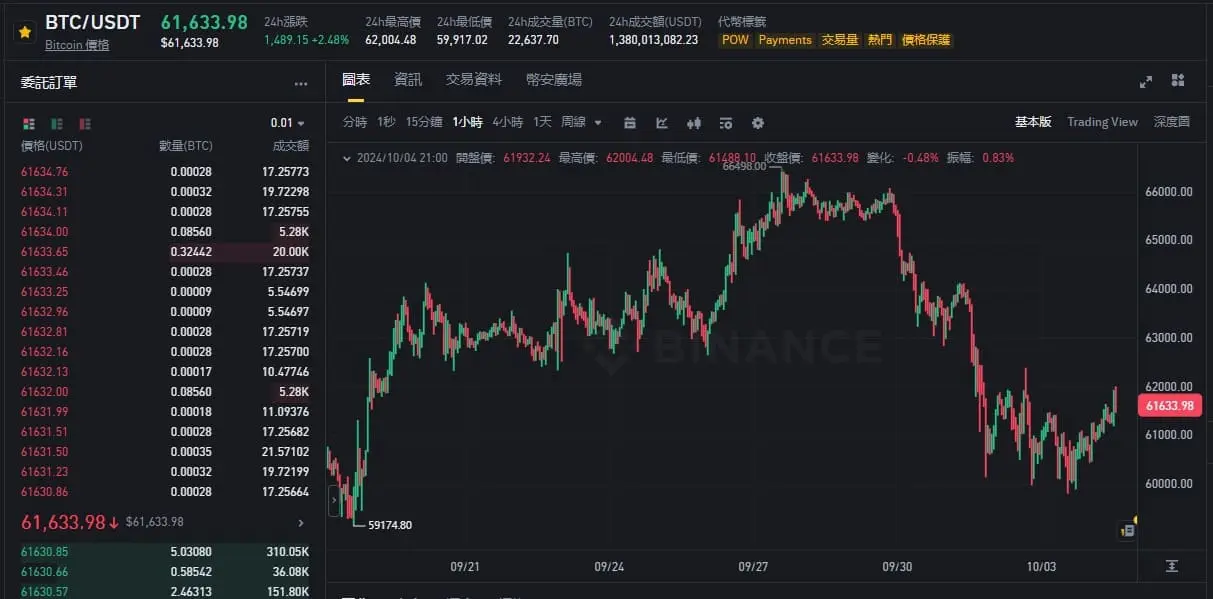Open the multi-chart layout grid icon
Image resolution: width=1213 pixels, height=599 pixels.
(1178, 80)
